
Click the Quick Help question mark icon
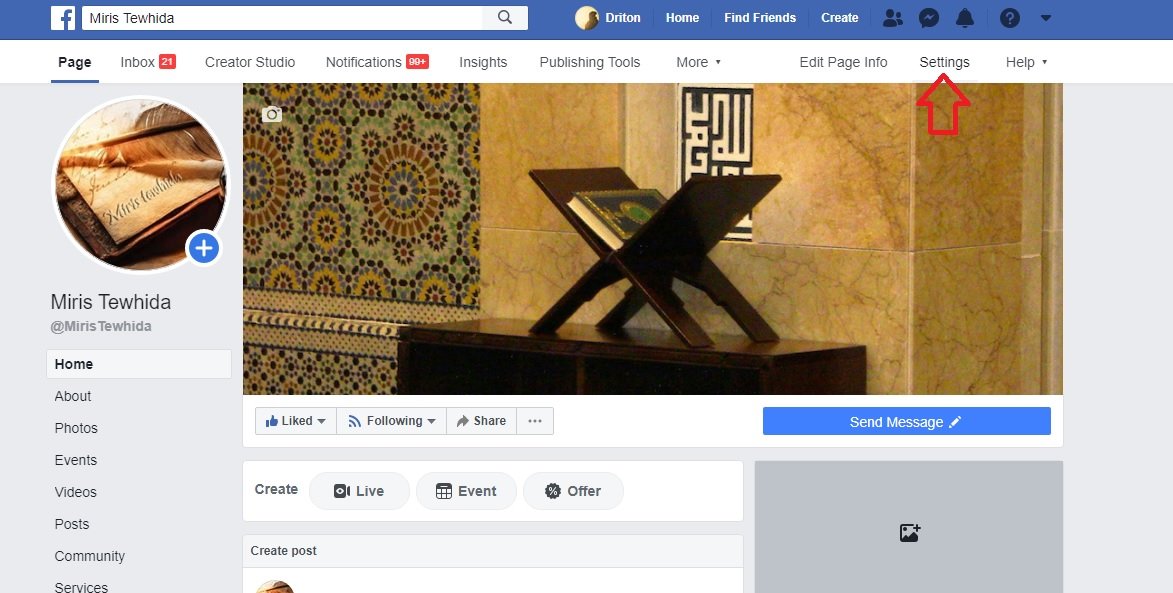coord(1010,18)
